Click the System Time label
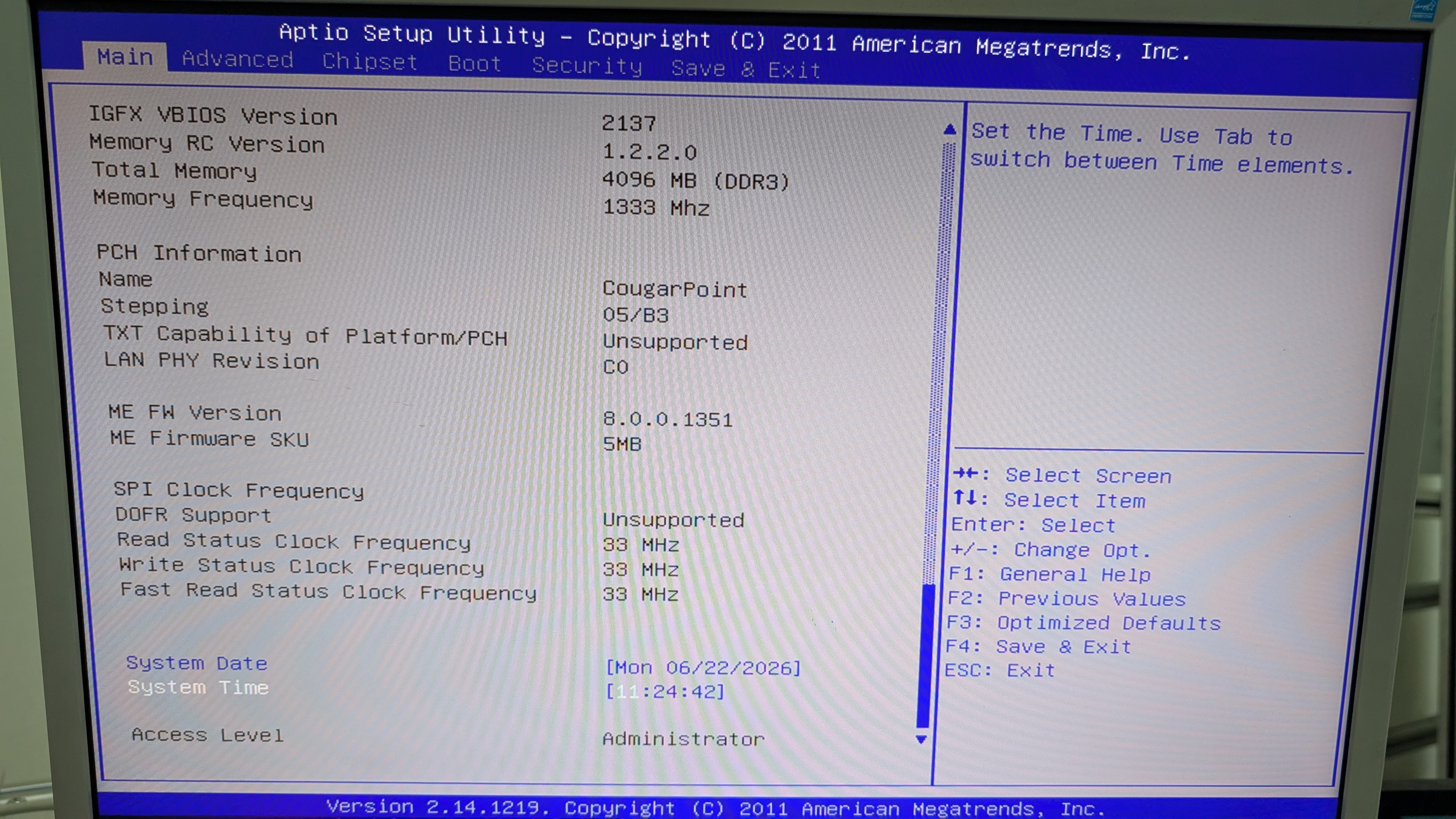1456x819 pixels. [198, 687]
